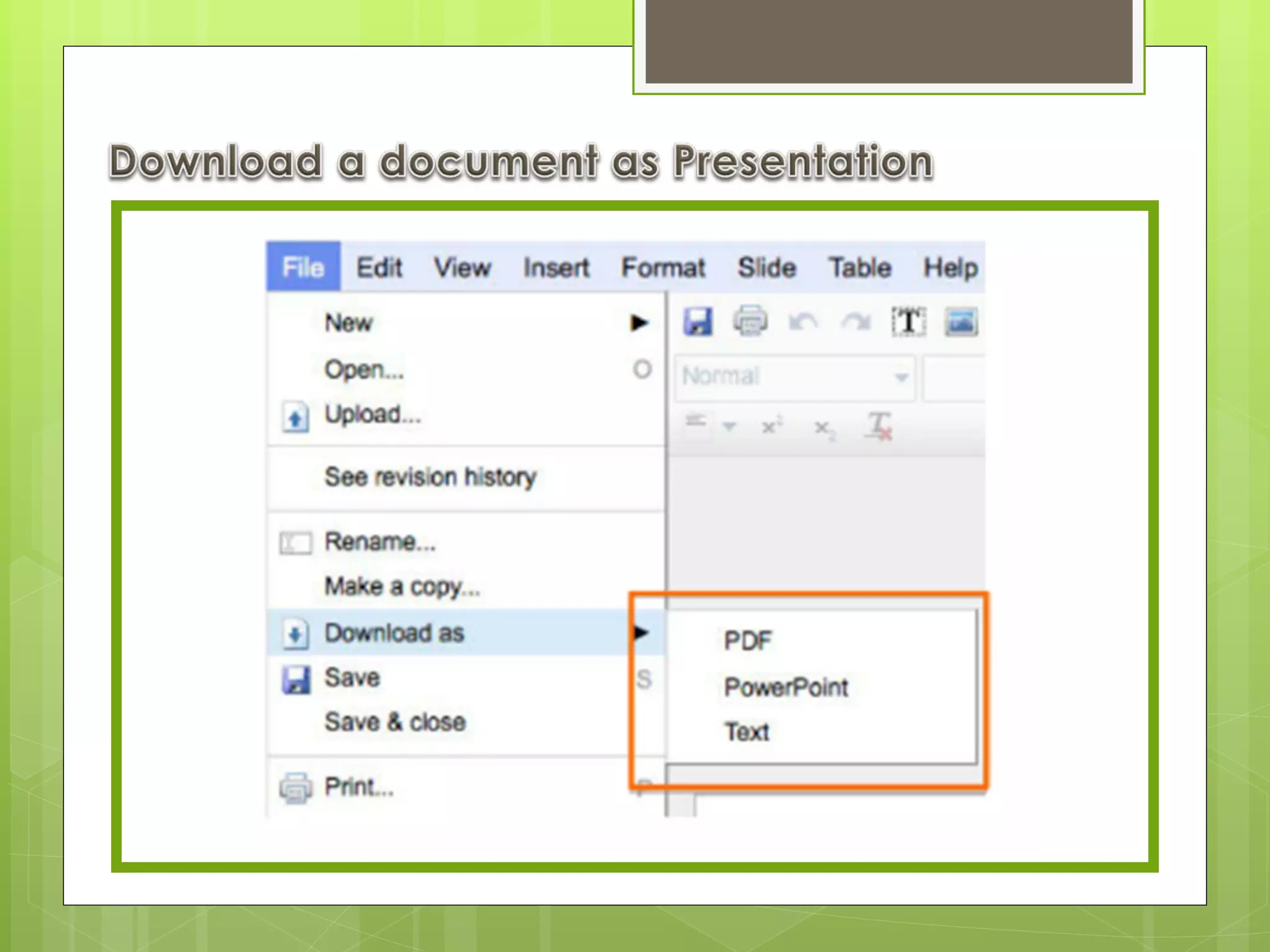
Task: Click the Redo arrow toolbar icon
Action: [x=856, y=322]
